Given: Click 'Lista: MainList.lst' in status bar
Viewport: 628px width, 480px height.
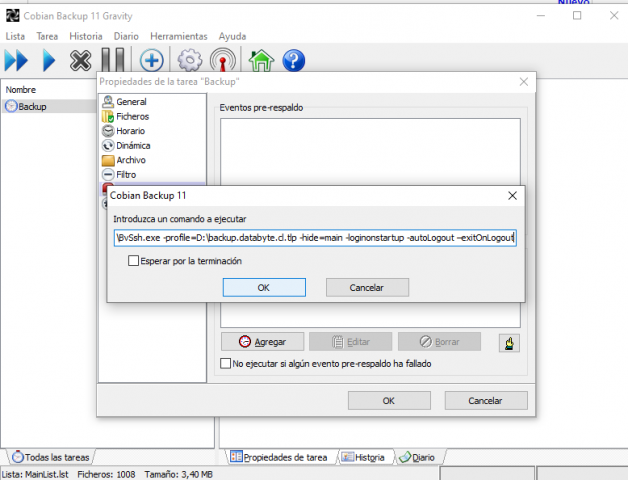Looking at the screenshot, I should coord(35,474).
